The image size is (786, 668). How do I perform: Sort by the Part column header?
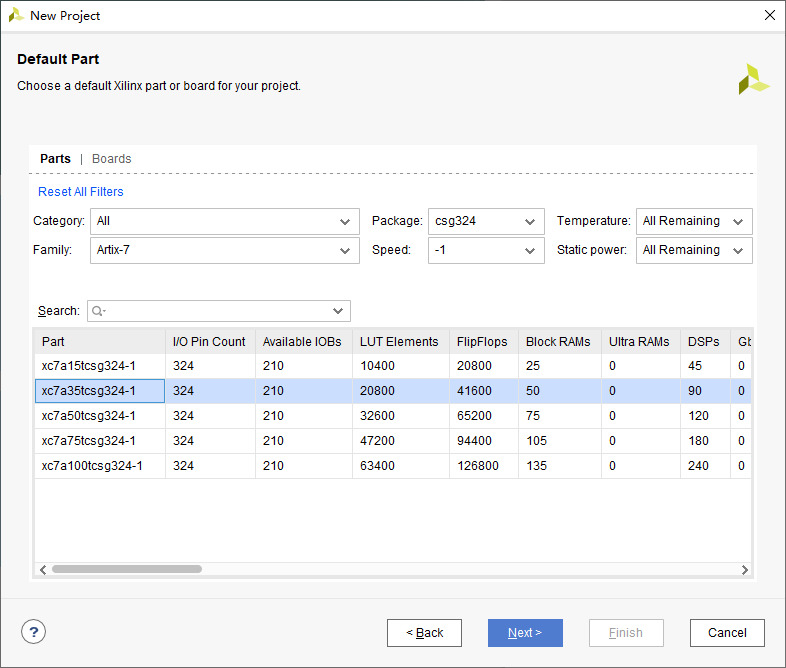coord(100,342)
